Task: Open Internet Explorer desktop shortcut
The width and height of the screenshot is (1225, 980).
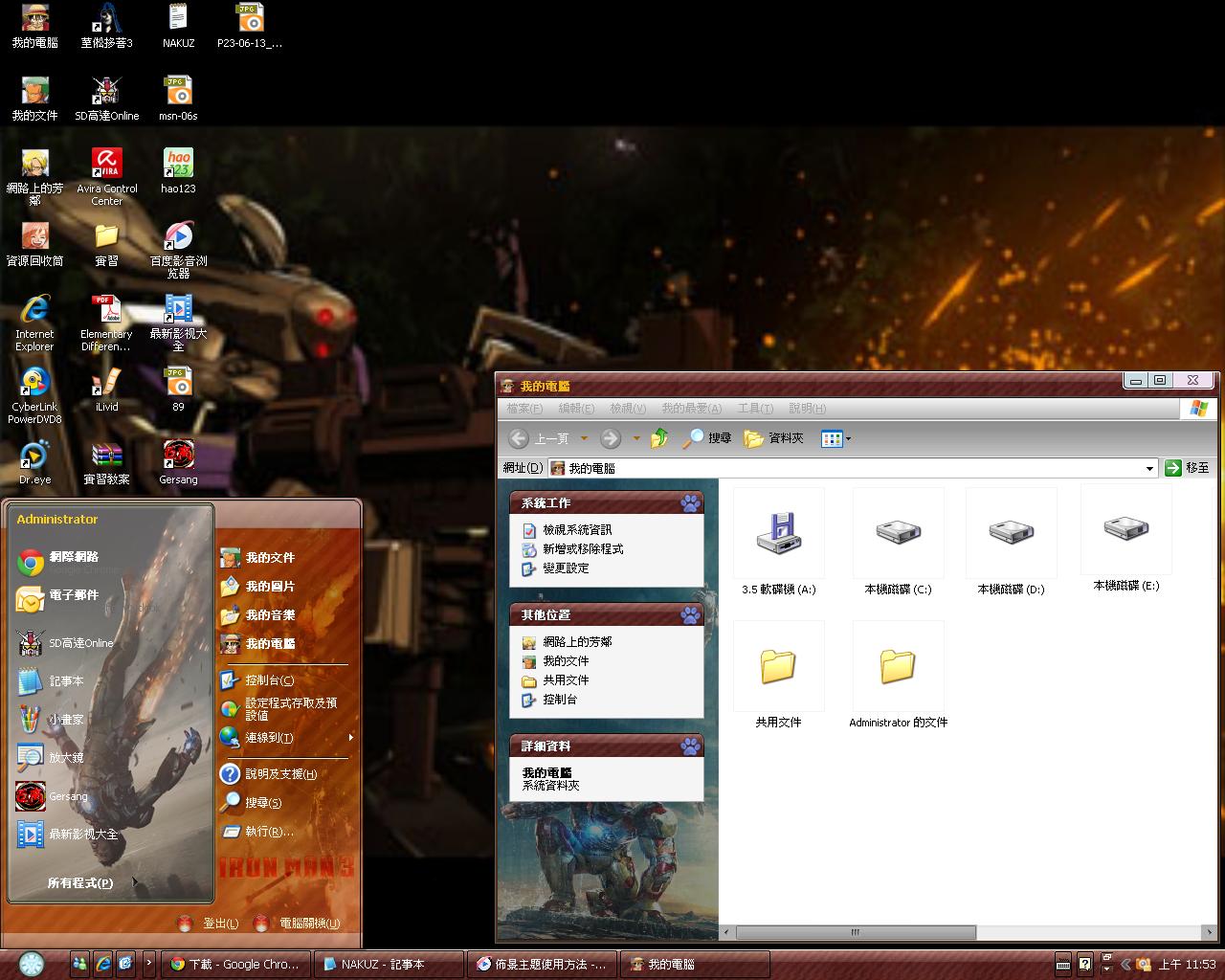Action: click(x=34, y=310)
